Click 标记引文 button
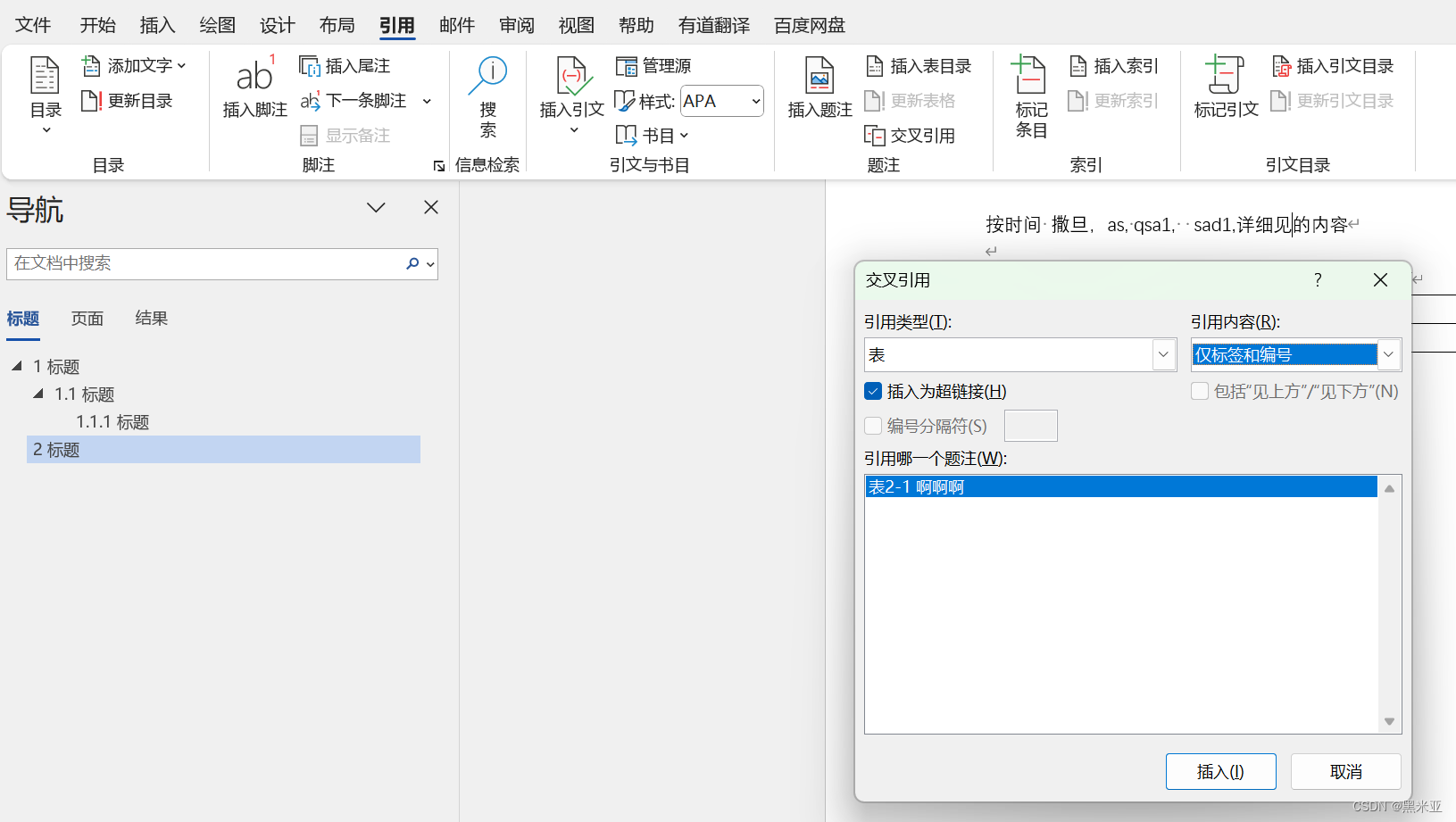1456x822 pixels. click(1226, 87)
